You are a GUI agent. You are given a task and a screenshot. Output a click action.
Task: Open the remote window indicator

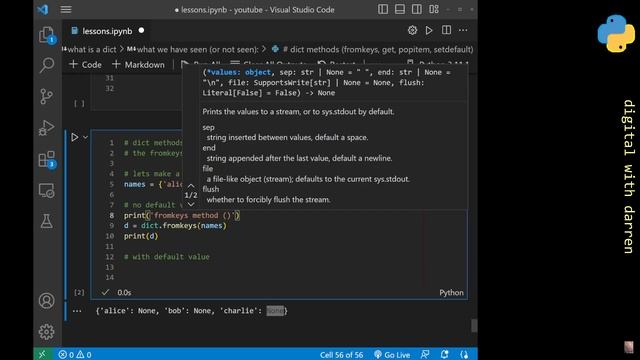click(x=43, y=354)
